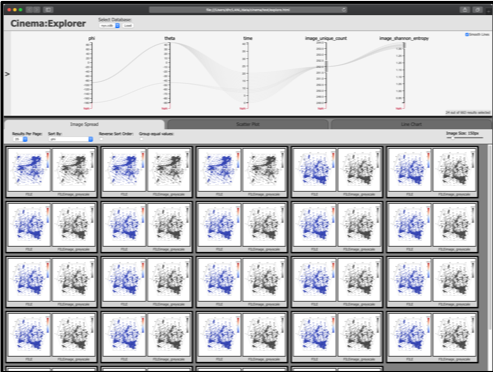Image resolution: width=493 pixels, height=372 pixels.
Task: Open the grayscale image in the fourth row's last card
Action: tap(454, 335)
